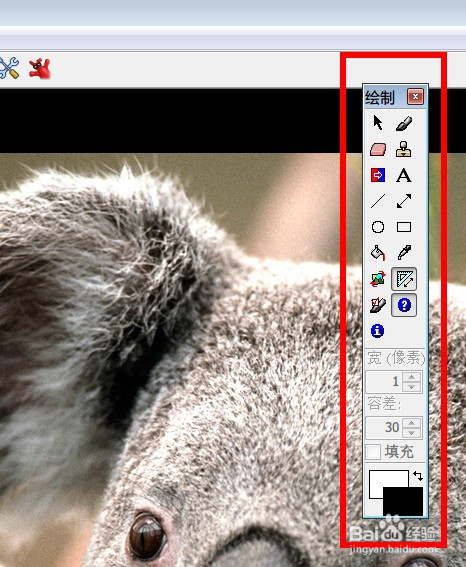Select the rectangle shape tool
466x567 pixels.
click(404, 227)
